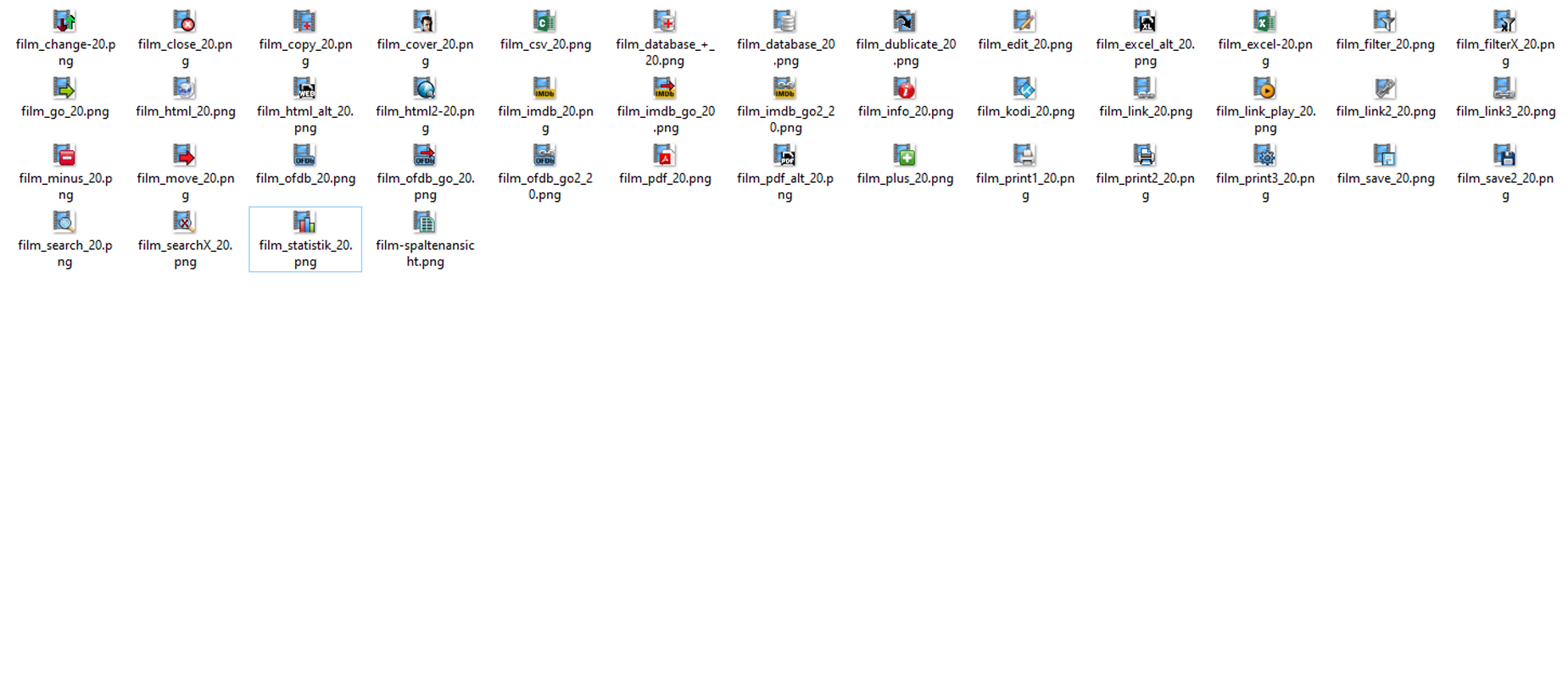Select film_print1_20.png icon

click(x=1024, y=154)
